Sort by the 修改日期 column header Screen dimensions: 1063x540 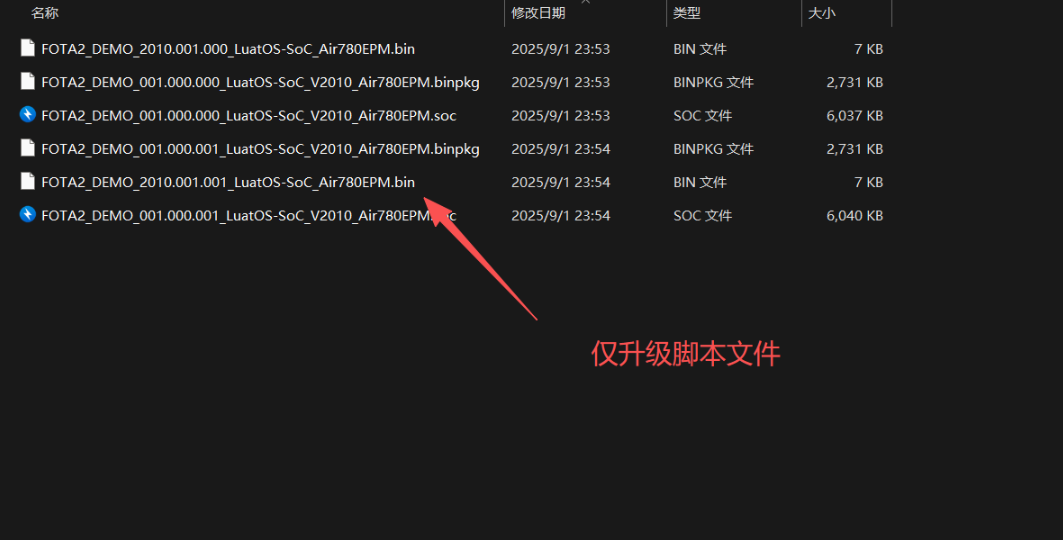coord(538,13)
